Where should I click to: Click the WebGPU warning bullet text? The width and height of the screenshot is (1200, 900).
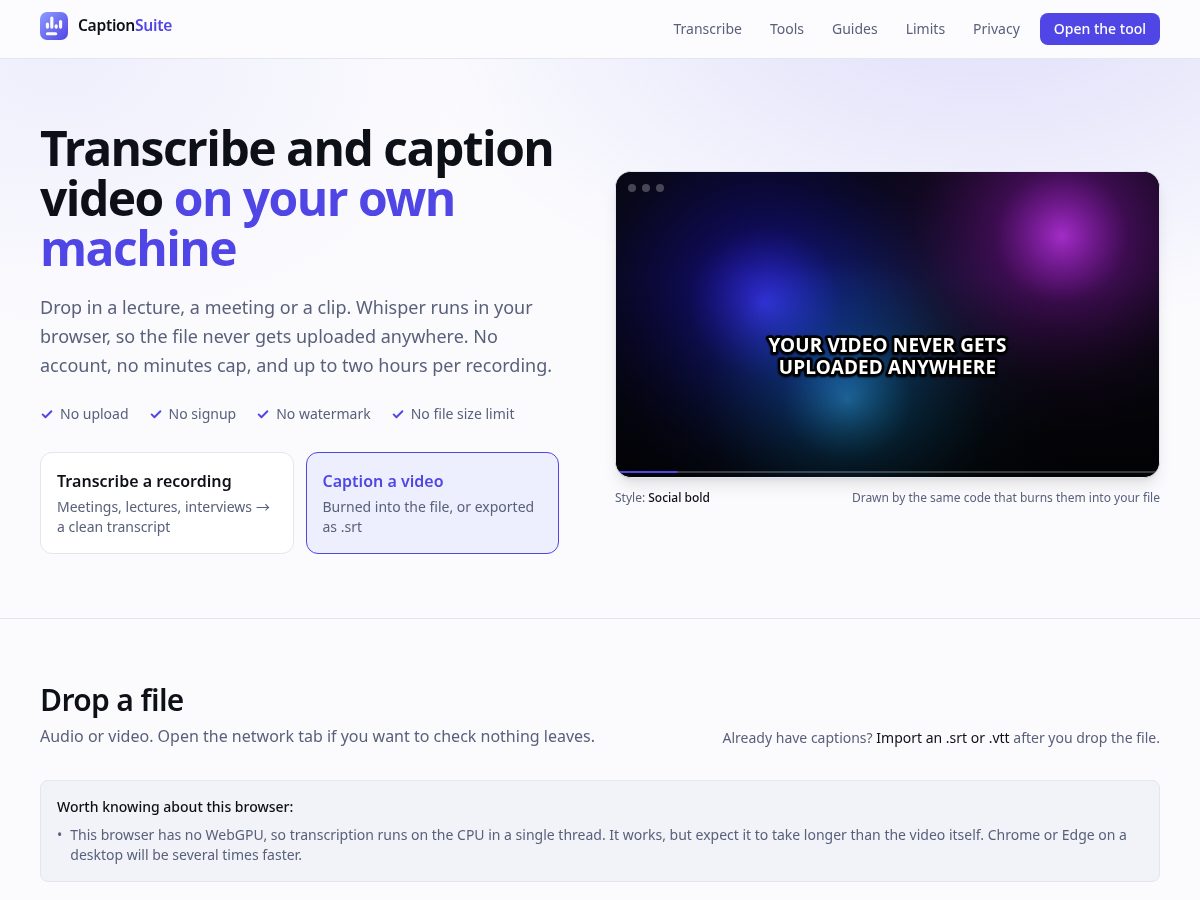[x=598, y=845]
